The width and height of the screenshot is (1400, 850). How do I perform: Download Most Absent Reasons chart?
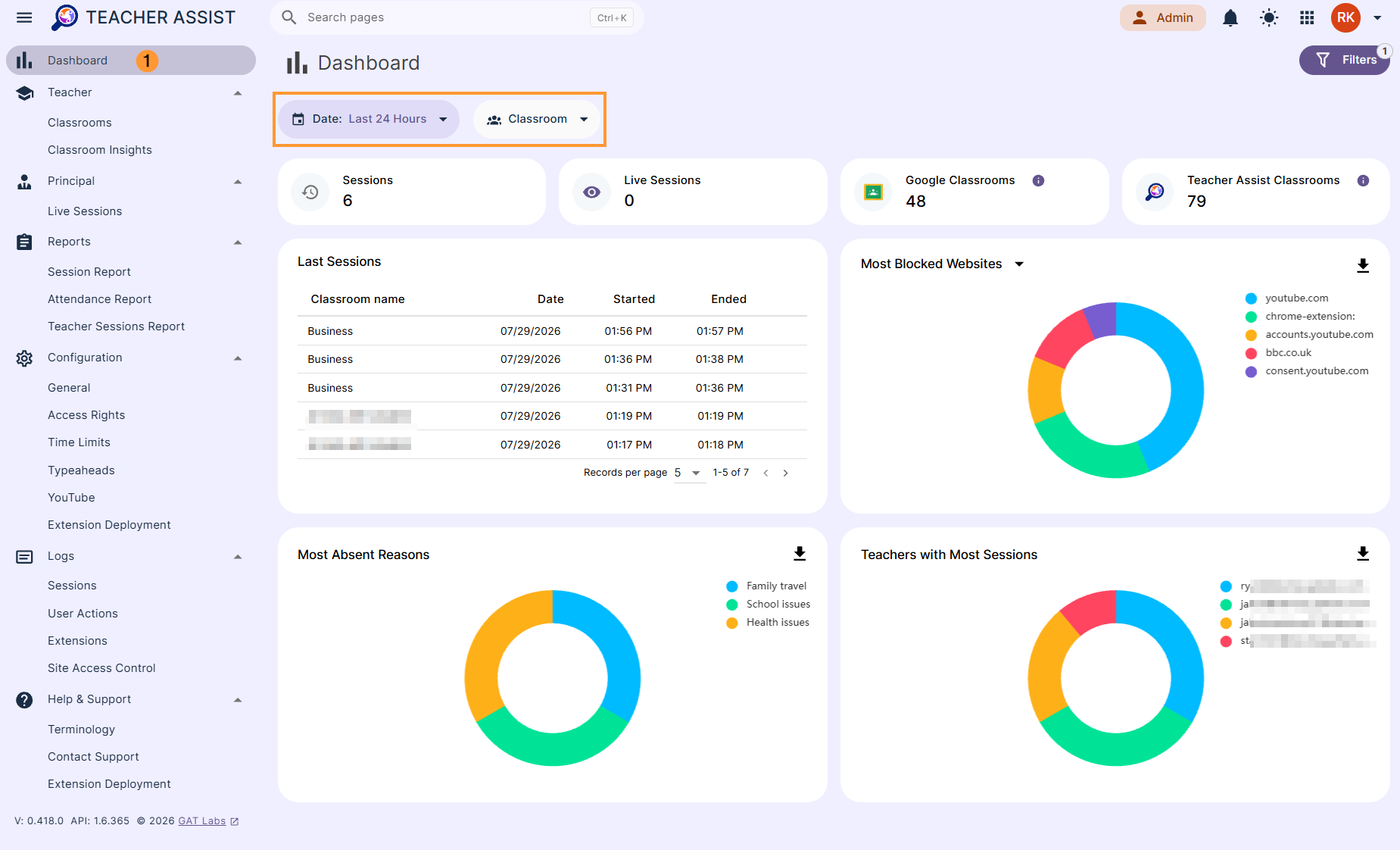point(800,554)
